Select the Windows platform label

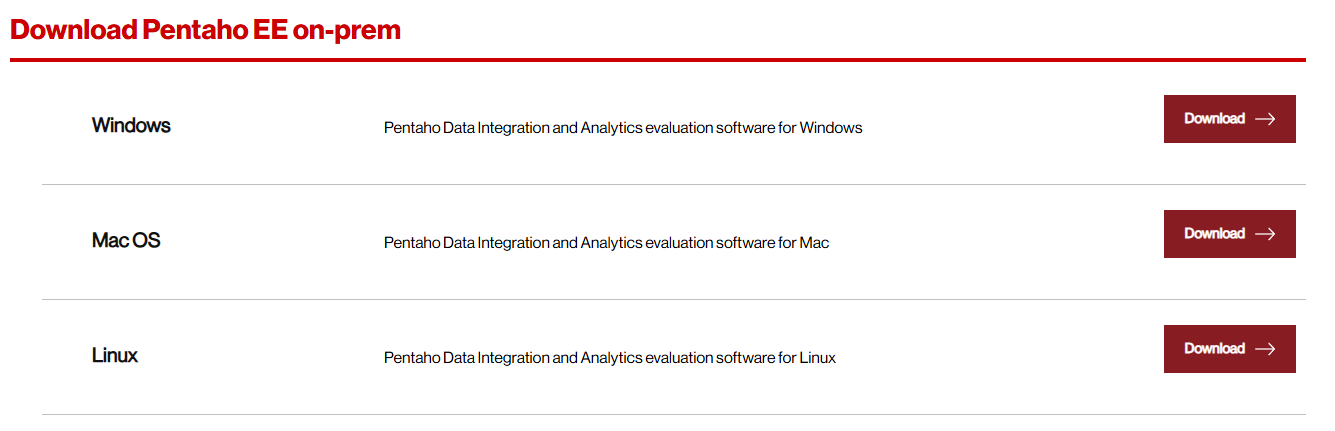coord(131,126)
